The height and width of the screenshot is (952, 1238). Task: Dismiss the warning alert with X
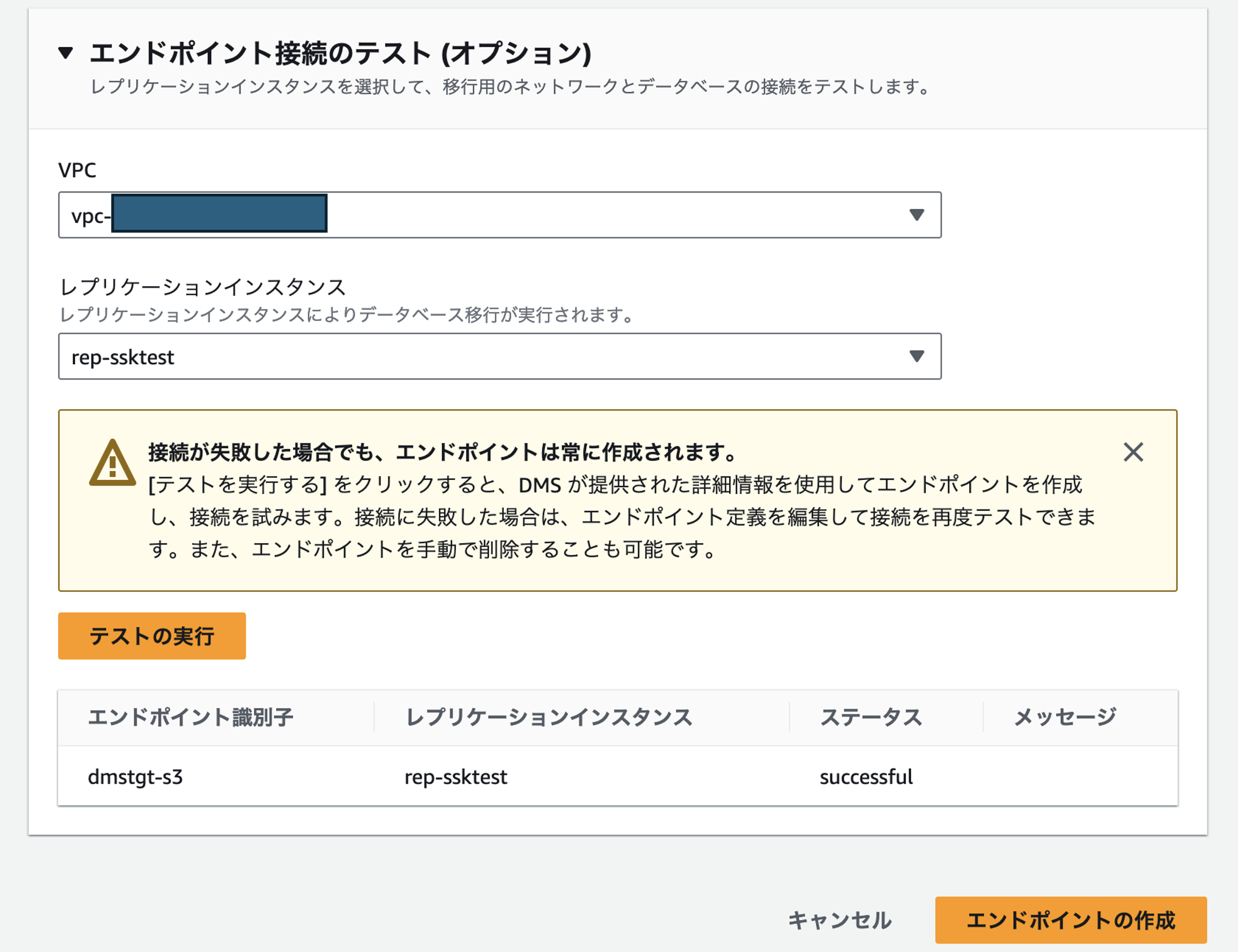point(1133,452)
